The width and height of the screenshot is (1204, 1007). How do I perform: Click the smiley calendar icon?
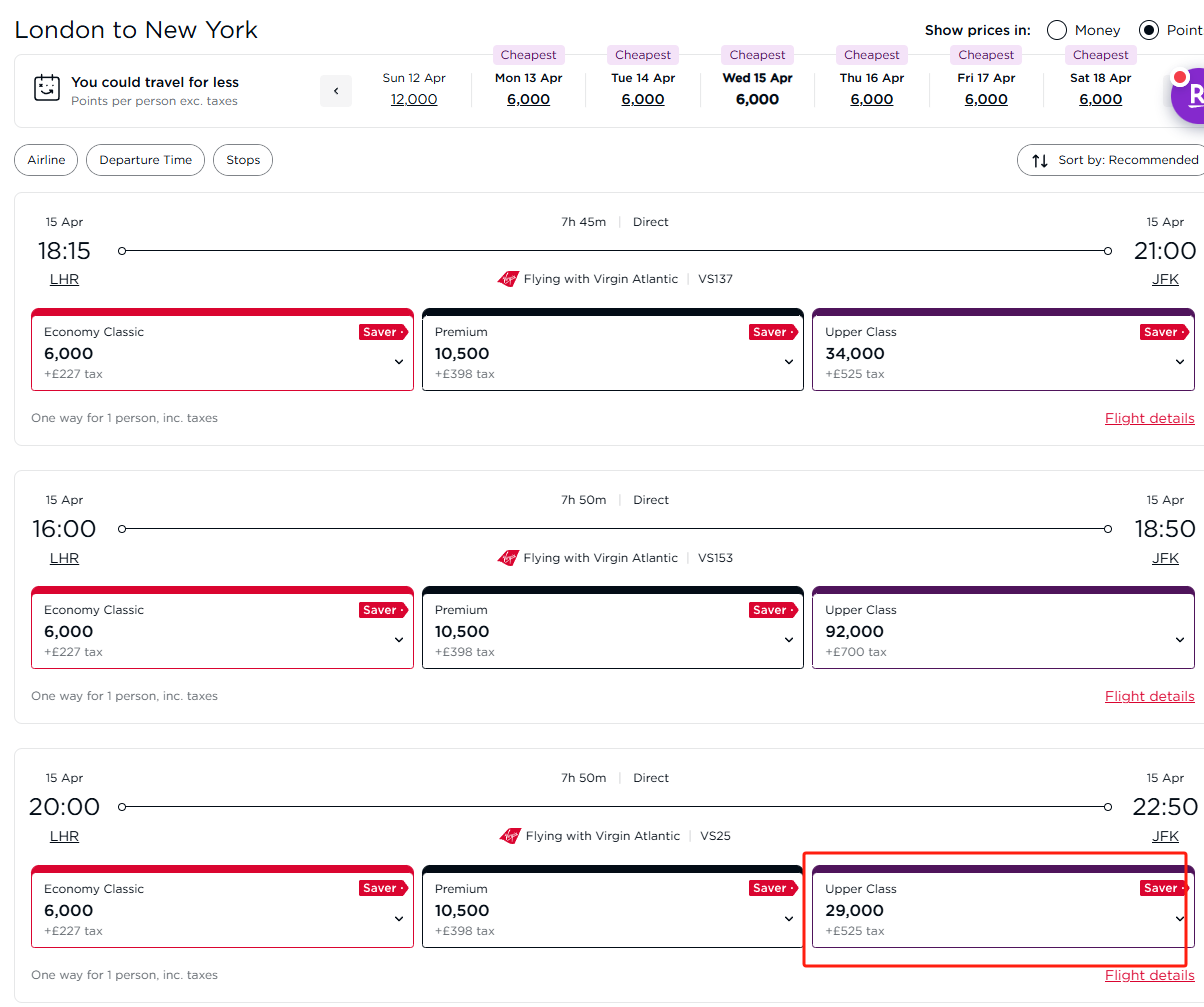47,88
